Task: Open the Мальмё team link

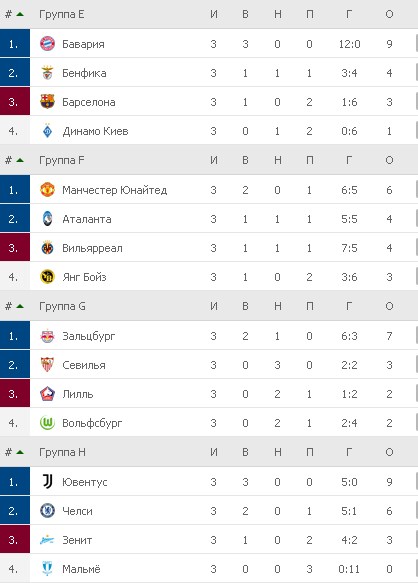Action: pyautogui.click(x=81, y=569)
